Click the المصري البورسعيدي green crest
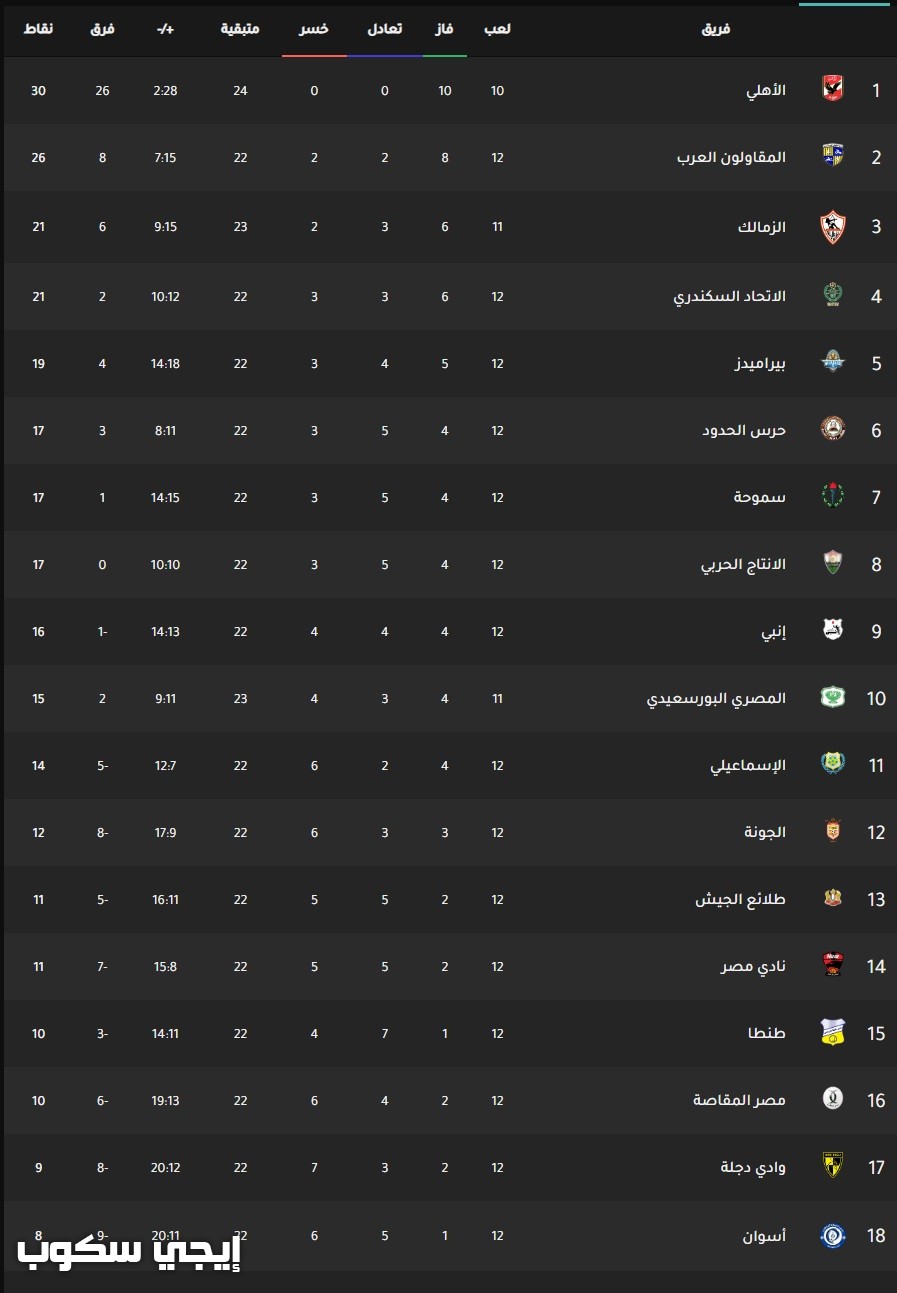 (832, 698)
